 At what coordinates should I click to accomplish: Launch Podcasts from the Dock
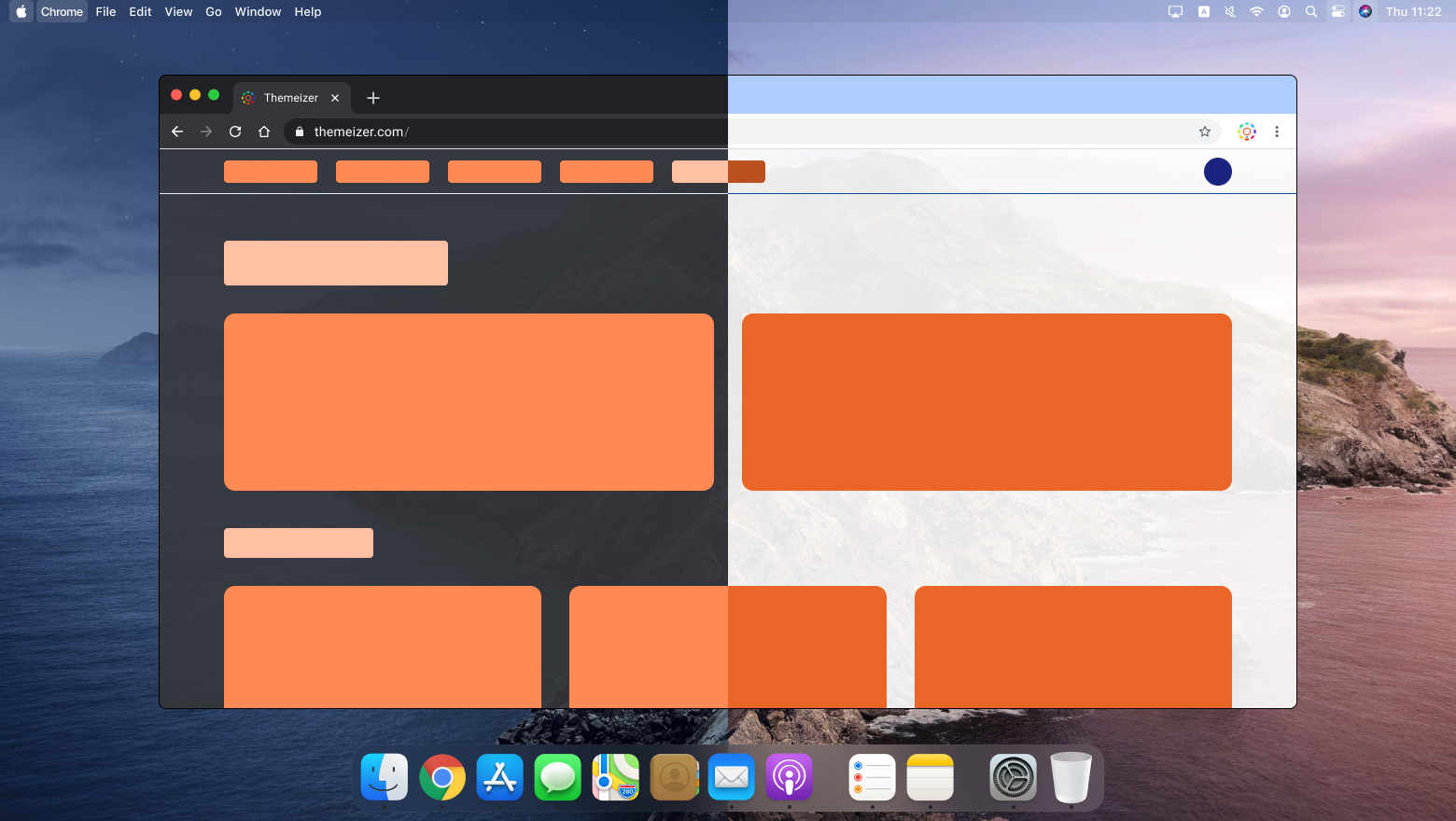[x=790, y=776]
